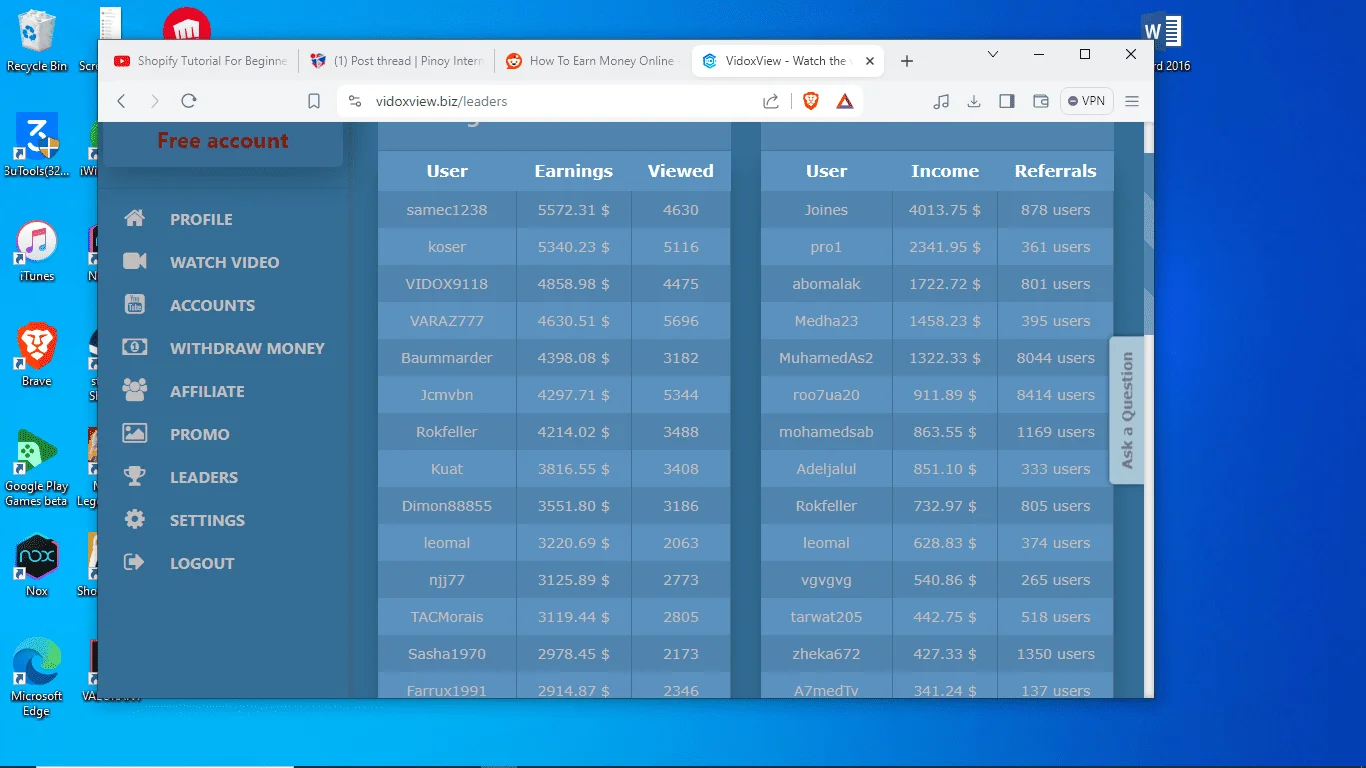The image size is (1366, 768).
Task: Click the Brave Rewards triangle icon
Action: coord(845,101)
